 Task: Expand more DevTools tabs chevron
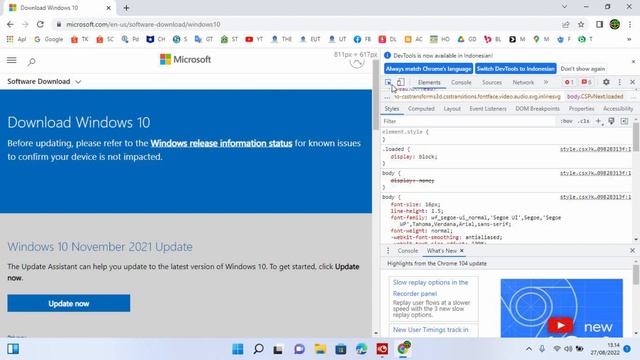pyautogui.click(x=546, y=82)
